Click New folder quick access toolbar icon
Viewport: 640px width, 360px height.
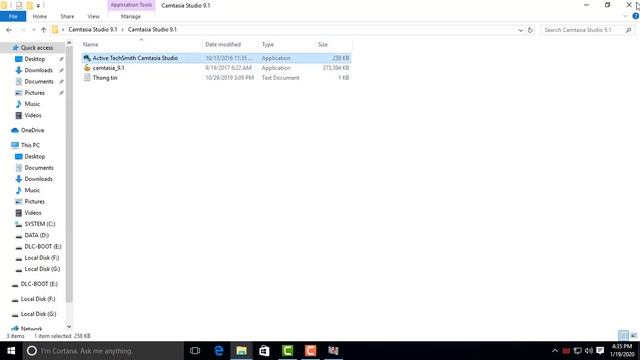(29, 5)
